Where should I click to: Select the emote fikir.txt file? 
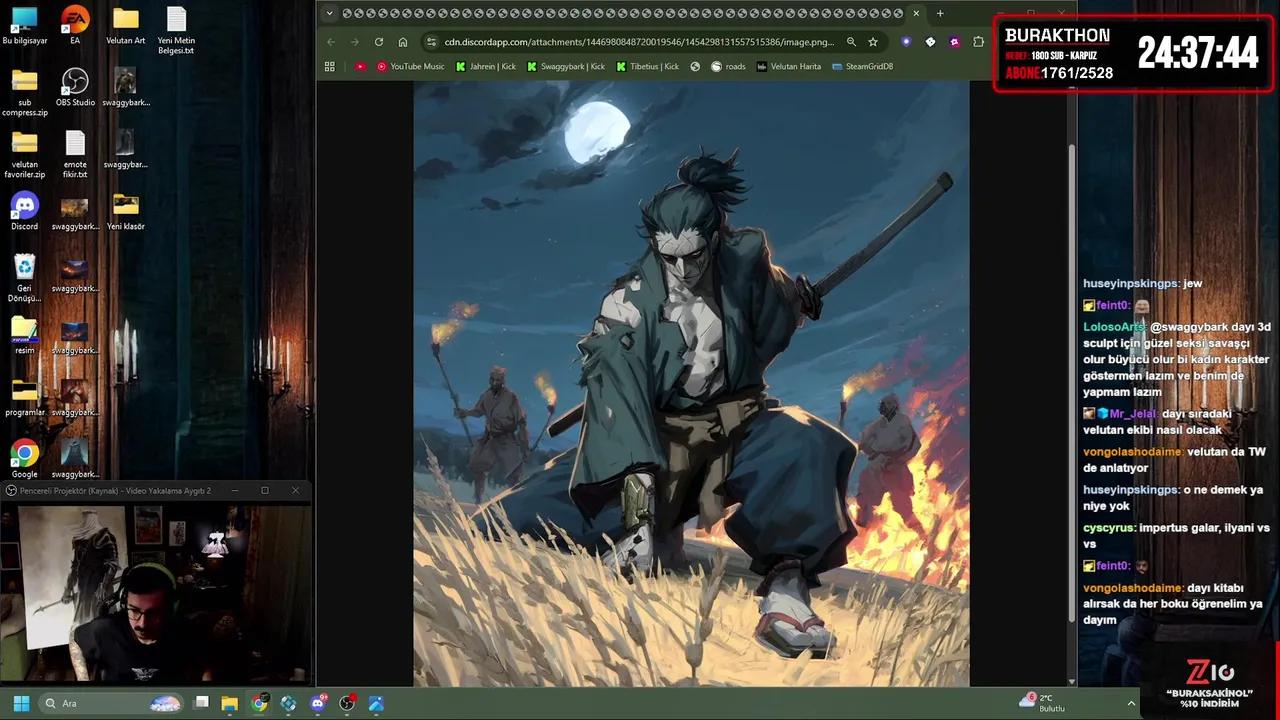75,155
